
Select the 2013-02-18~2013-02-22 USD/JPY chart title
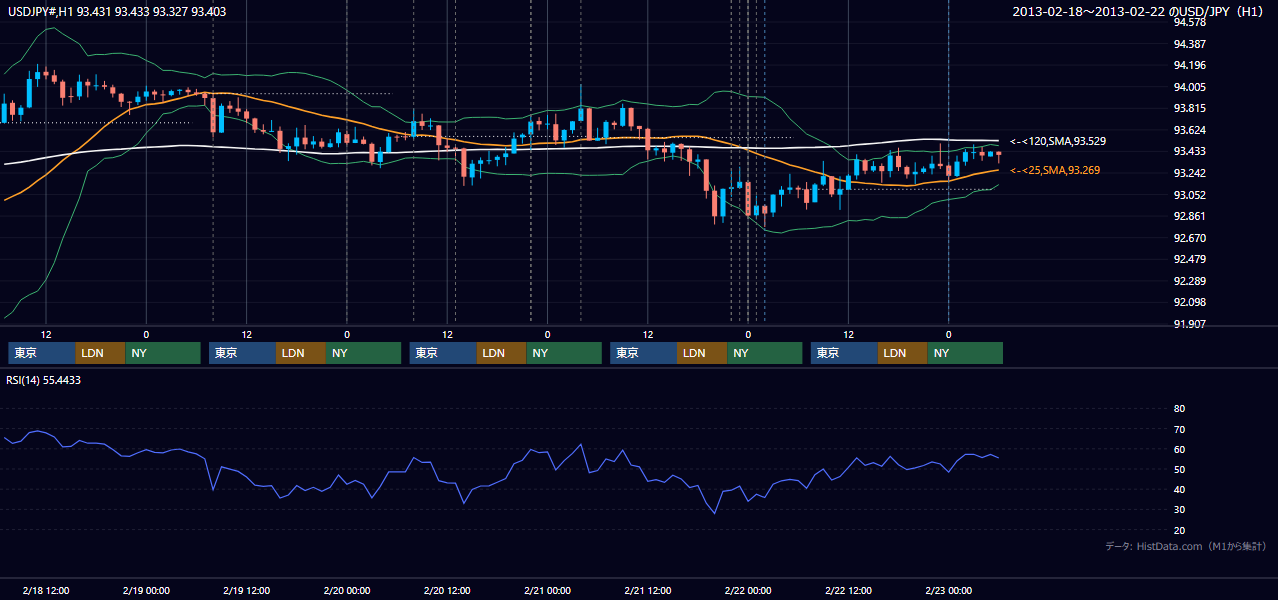coord(1137,11)
